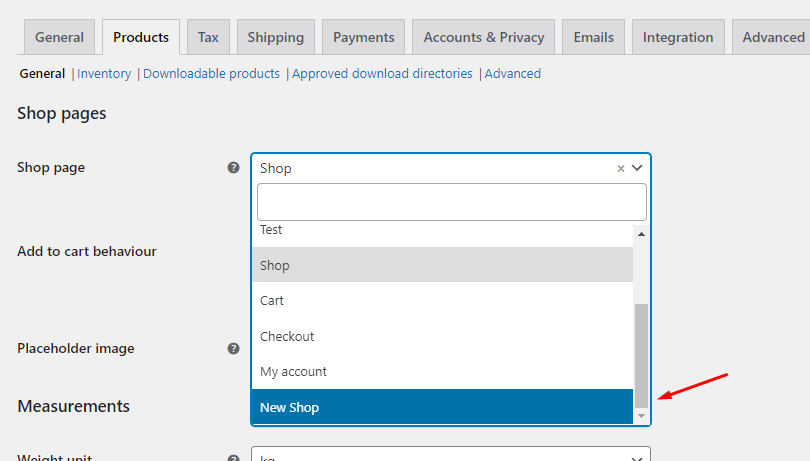Screen dimensions: 810x461
Task: Open the Shipping settings tab
Action: 276,37
